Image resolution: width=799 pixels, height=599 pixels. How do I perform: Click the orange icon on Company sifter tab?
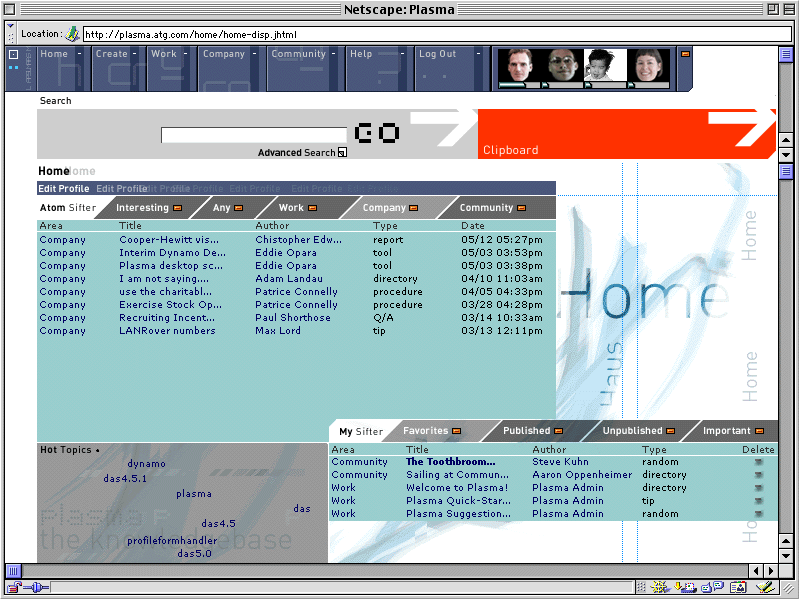[x=414, y=208]
